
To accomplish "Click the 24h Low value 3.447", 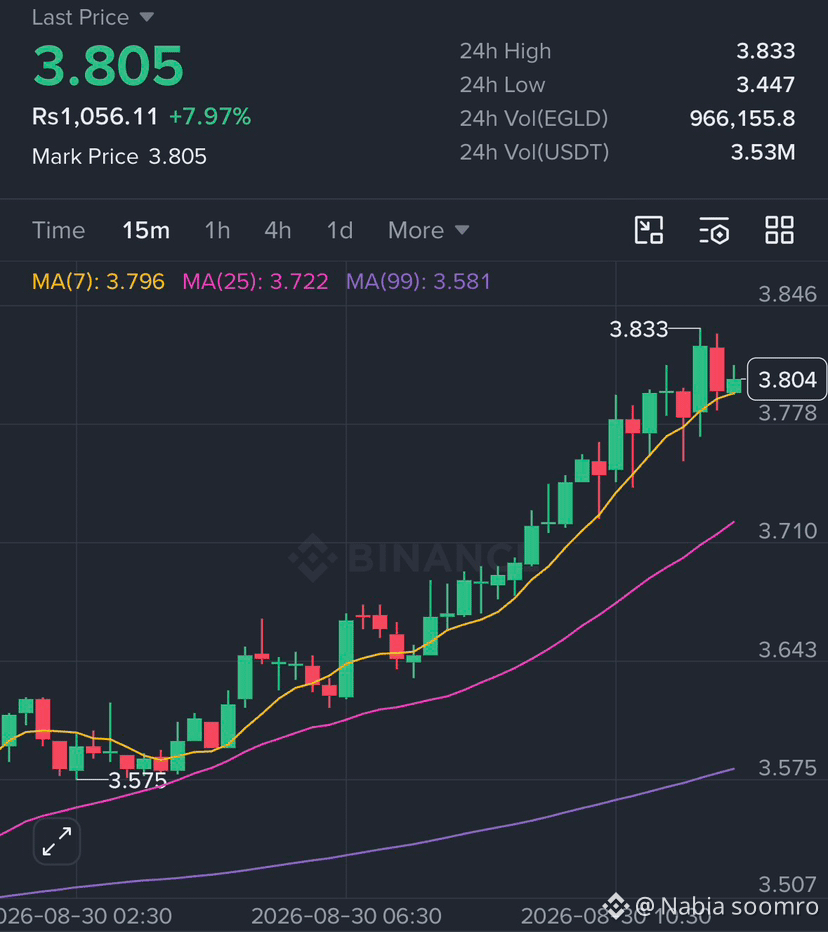I will coord(766,84).
